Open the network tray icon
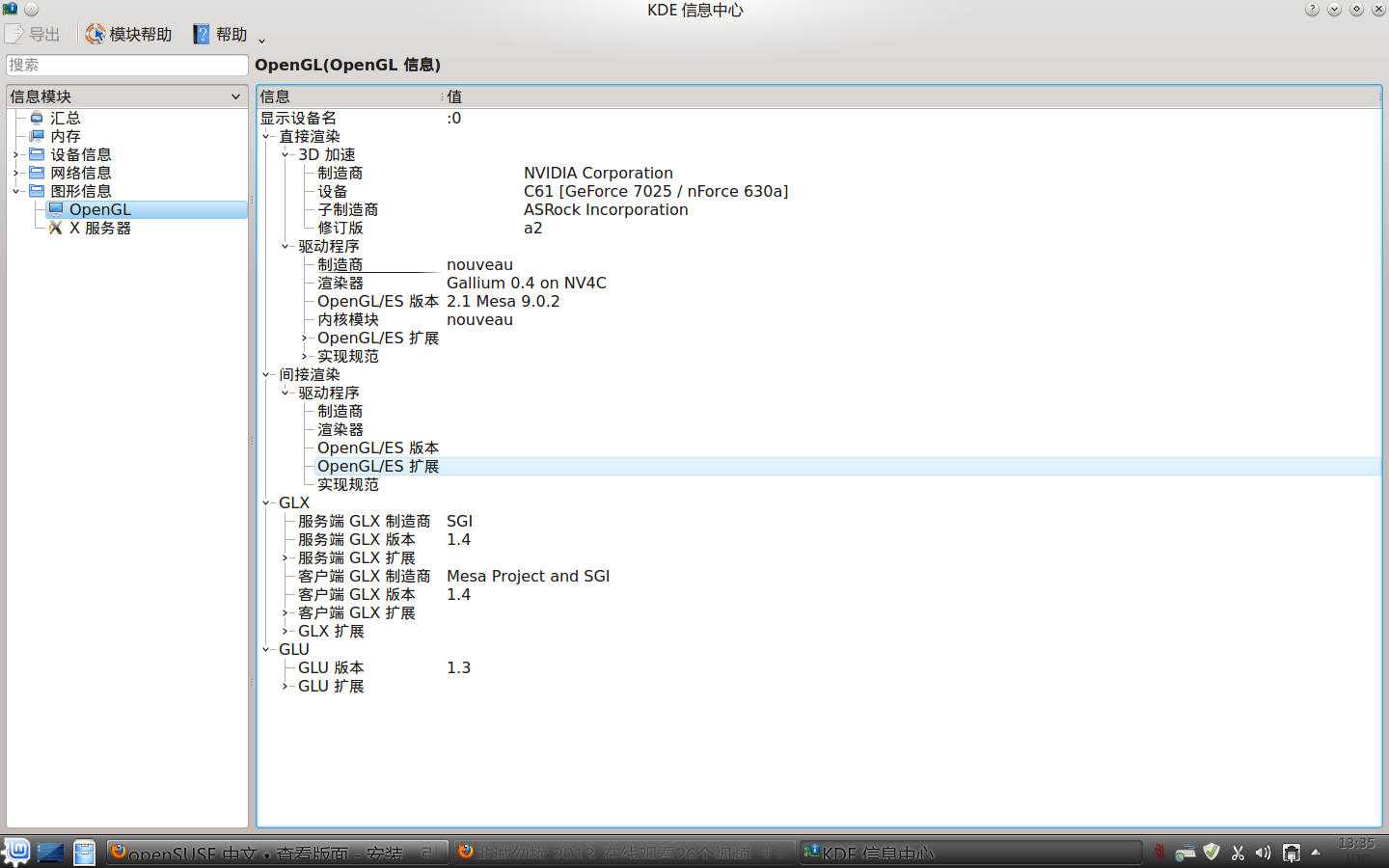The image size is (1389, 868). coord(1291,853)
